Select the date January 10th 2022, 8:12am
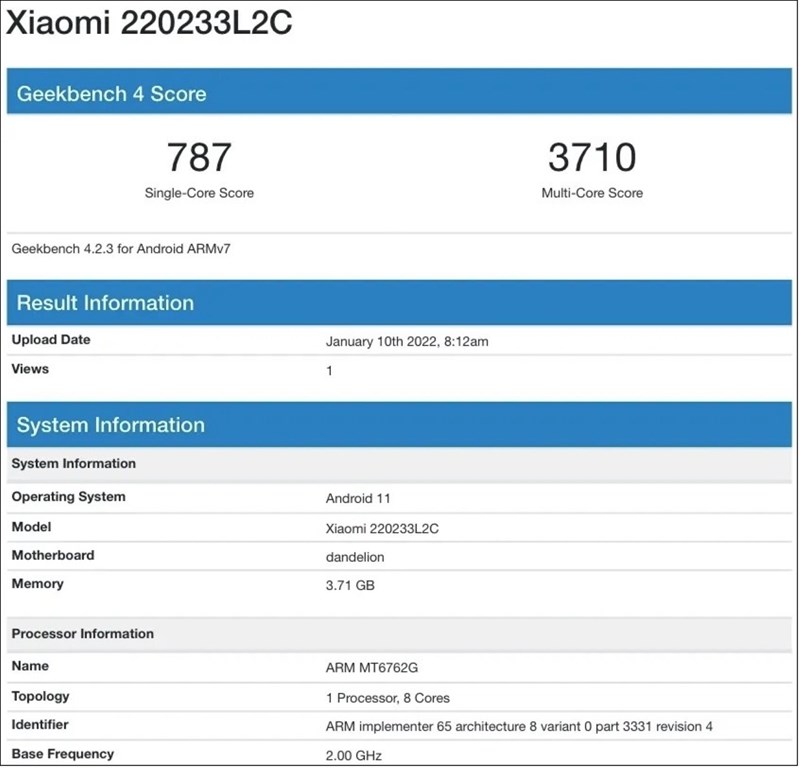This screenshot has height=768, width=800. point(407,341)
